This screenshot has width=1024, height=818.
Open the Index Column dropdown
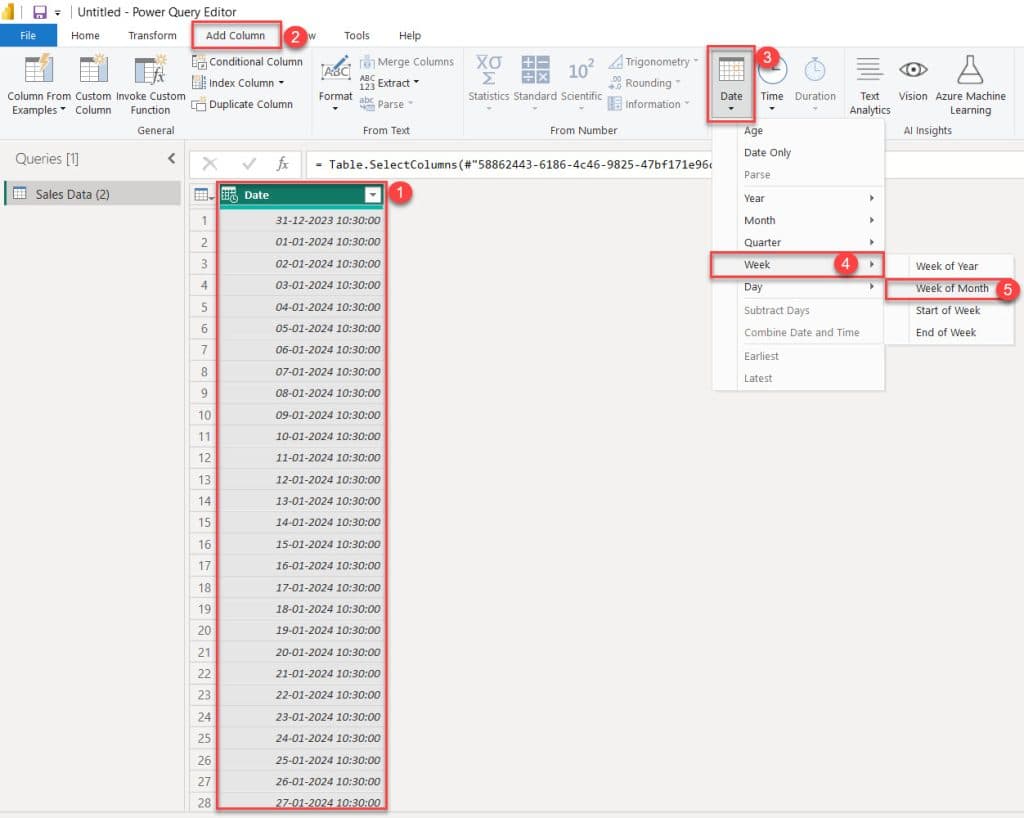click(x=238, y=83)
